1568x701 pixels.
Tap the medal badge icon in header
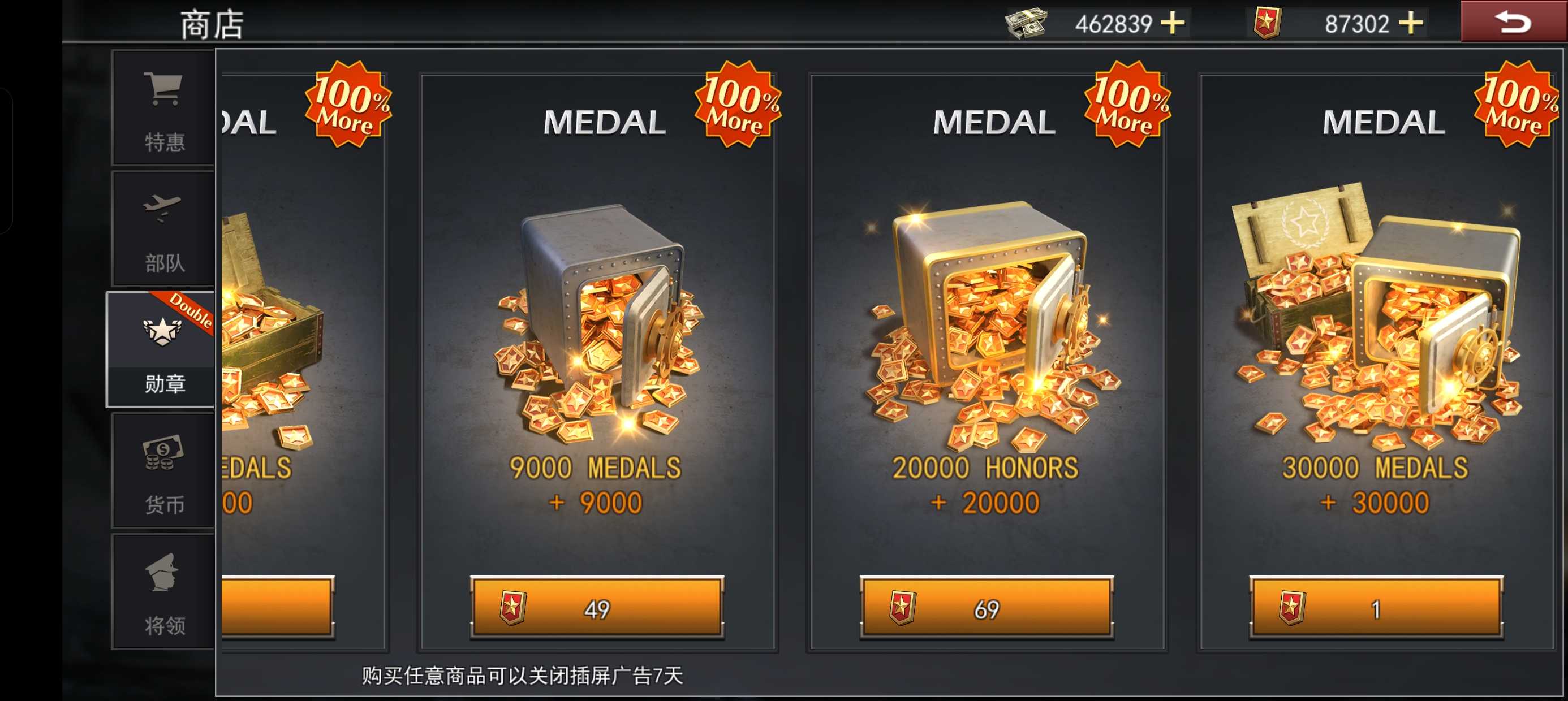(1267, 24)
